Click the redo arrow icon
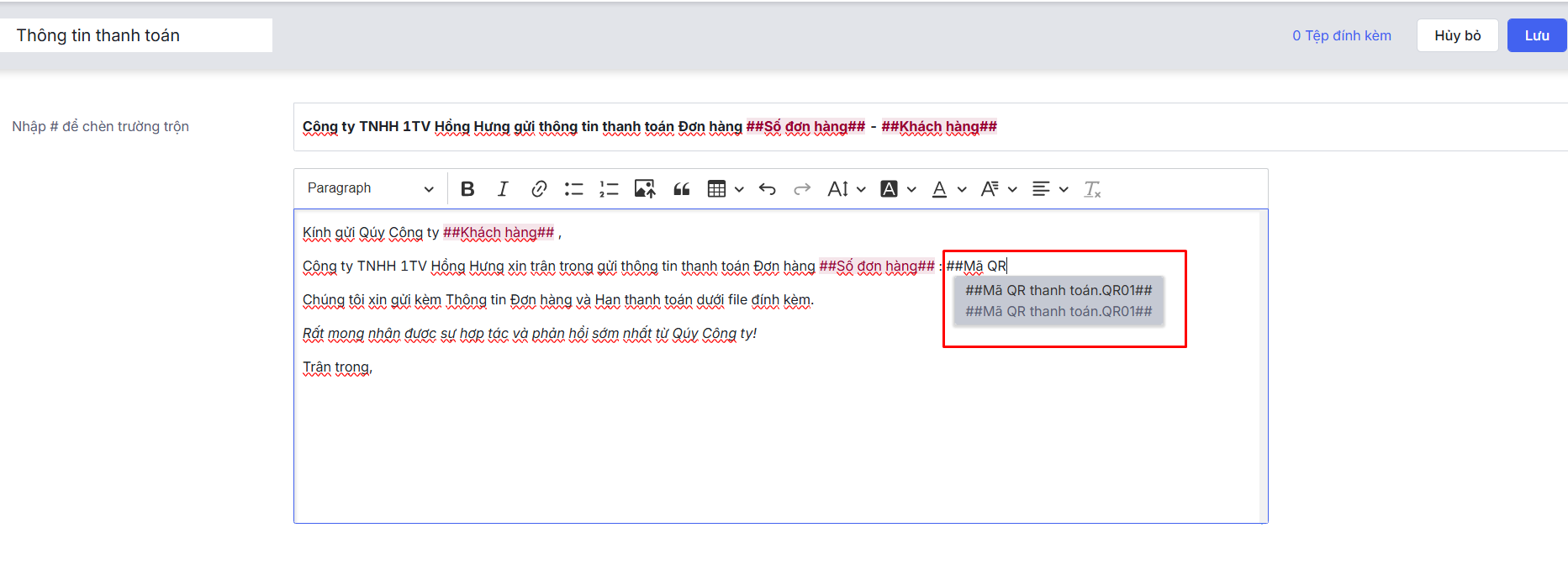Viewport: 1568px width, 570px height. click(802, 189)
